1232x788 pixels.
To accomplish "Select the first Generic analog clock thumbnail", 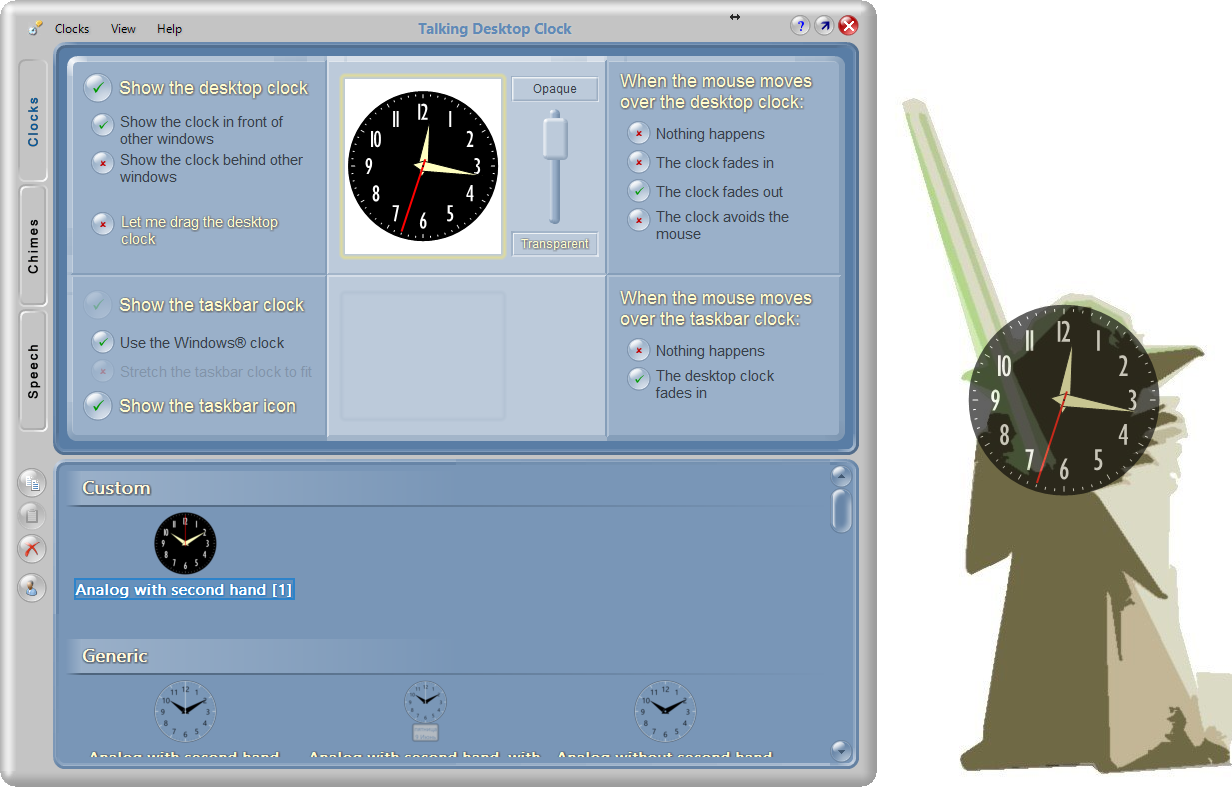I will pos(185,711).
